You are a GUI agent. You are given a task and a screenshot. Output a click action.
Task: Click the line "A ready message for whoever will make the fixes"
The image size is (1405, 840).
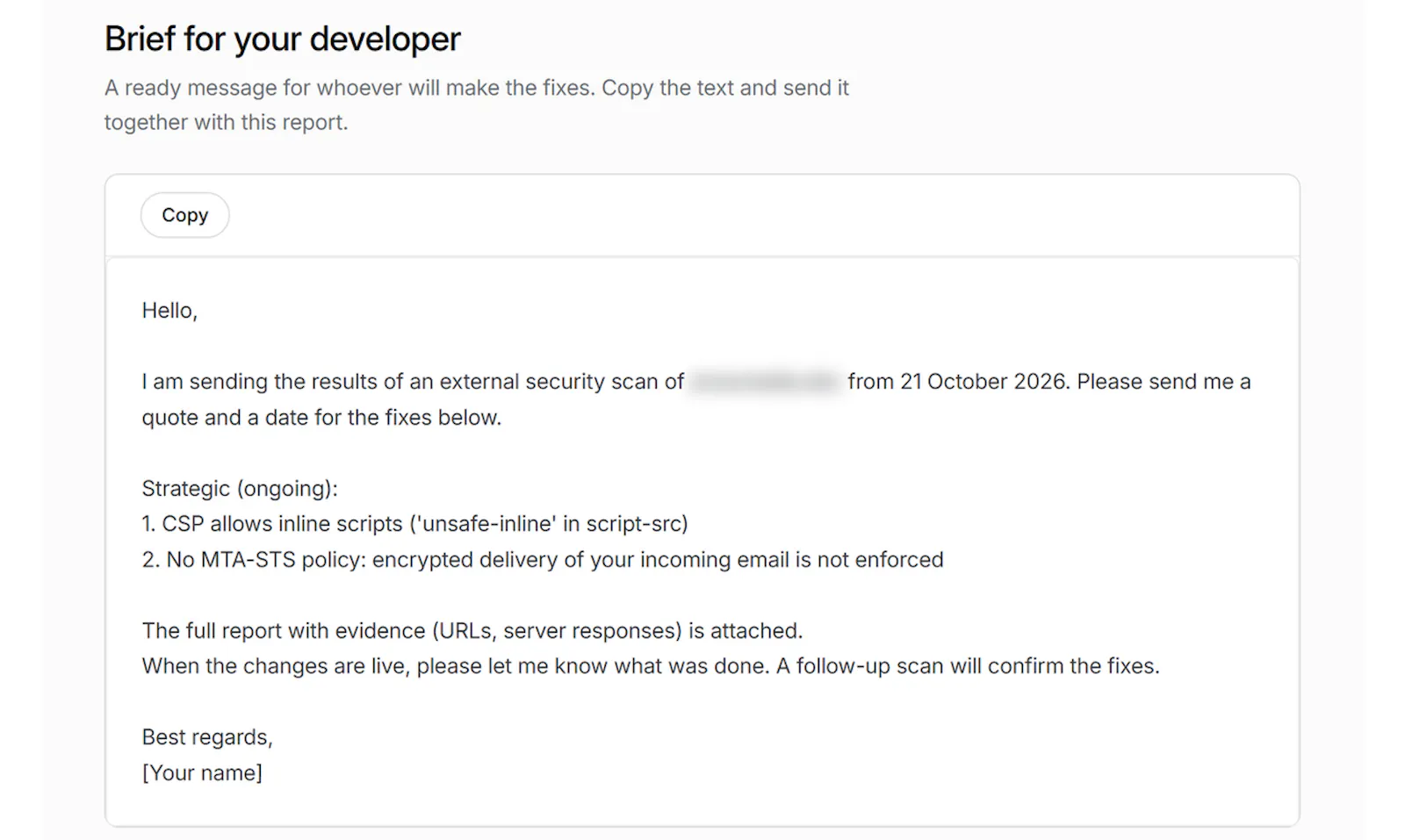[477, 88]
